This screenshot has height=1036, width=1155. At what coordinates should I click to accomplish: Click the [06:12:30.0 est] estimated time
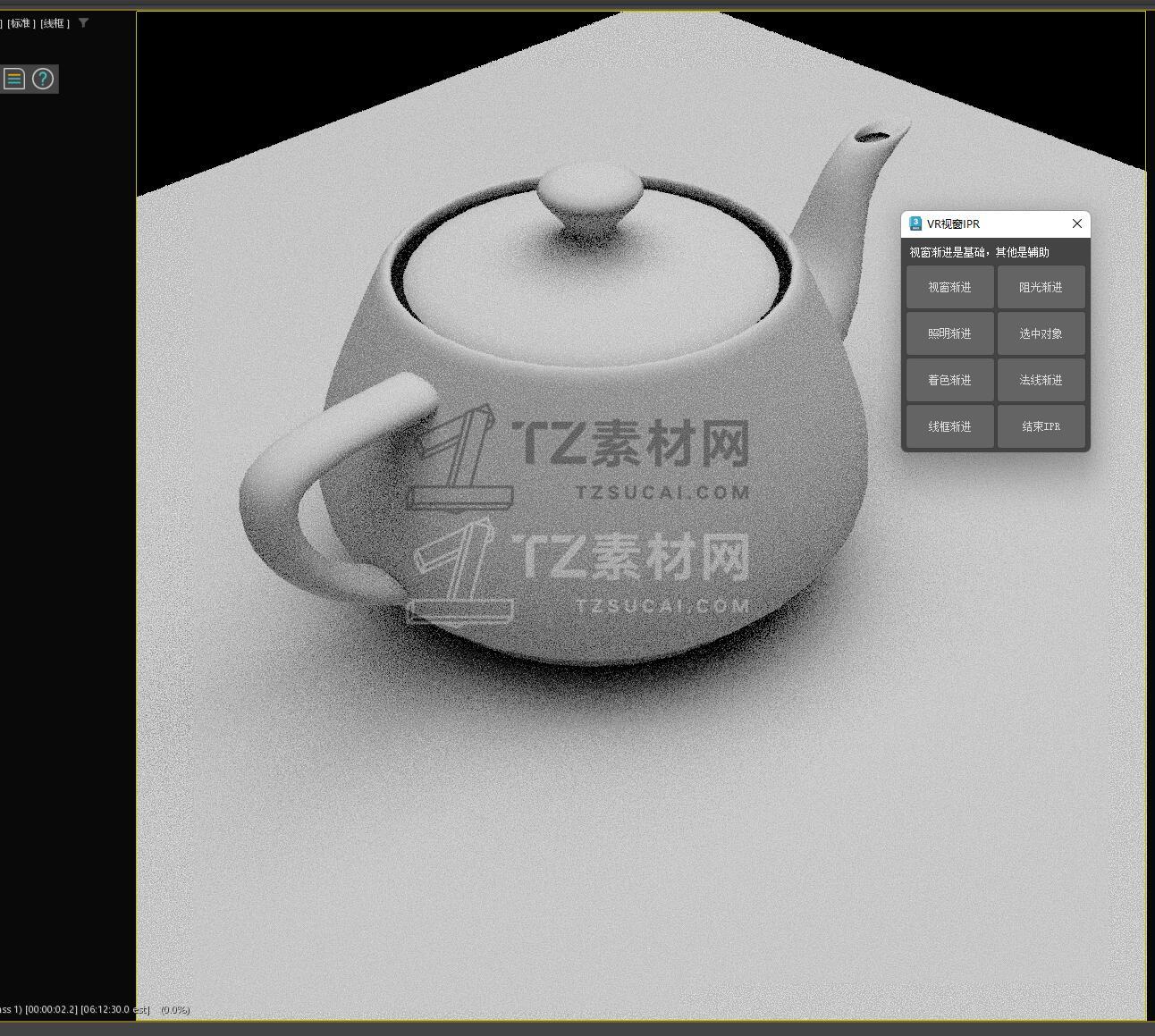click(115, 1010)
